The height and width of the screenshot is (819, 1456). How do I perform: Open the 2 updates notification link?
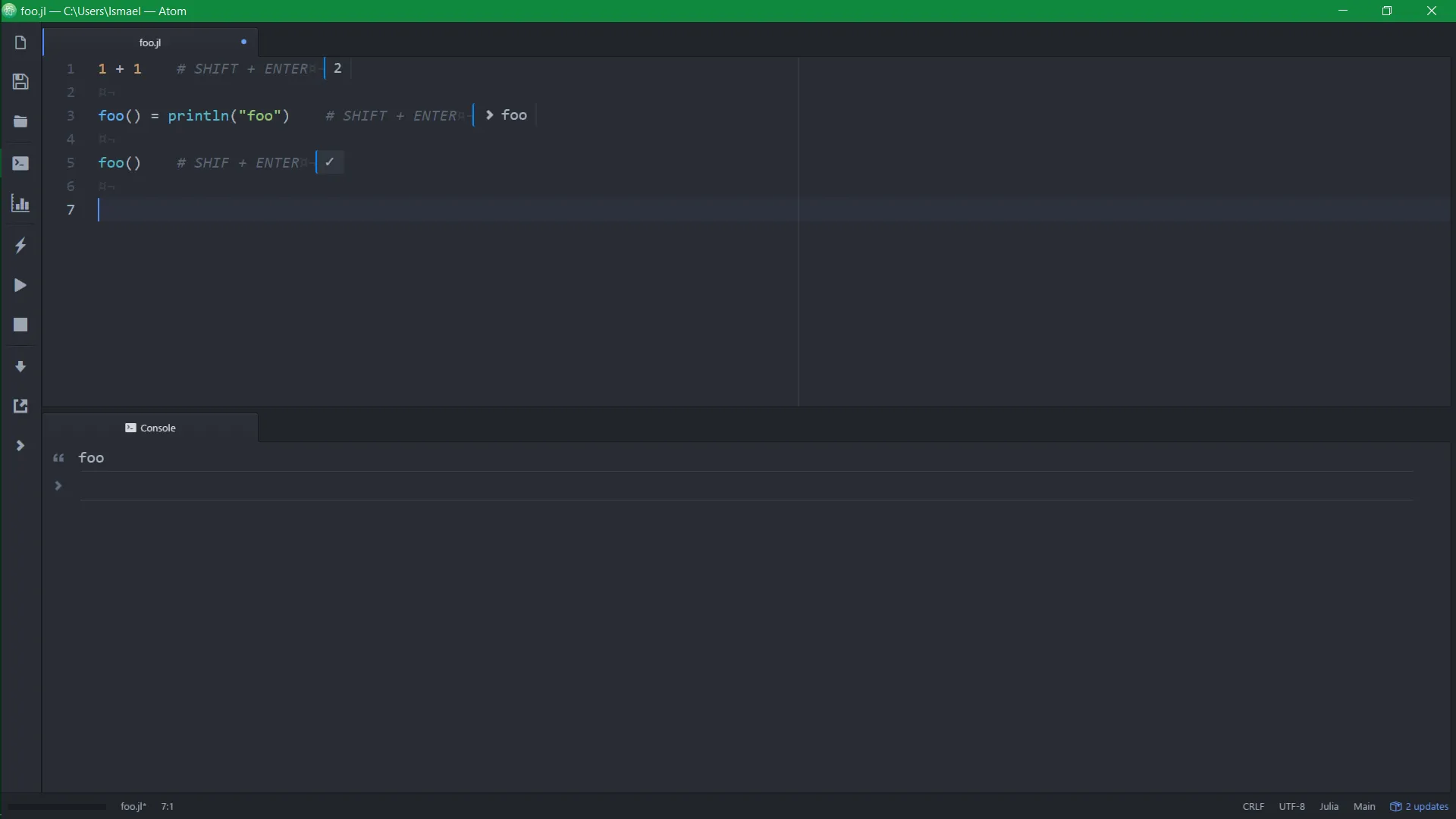[1419, 806]
